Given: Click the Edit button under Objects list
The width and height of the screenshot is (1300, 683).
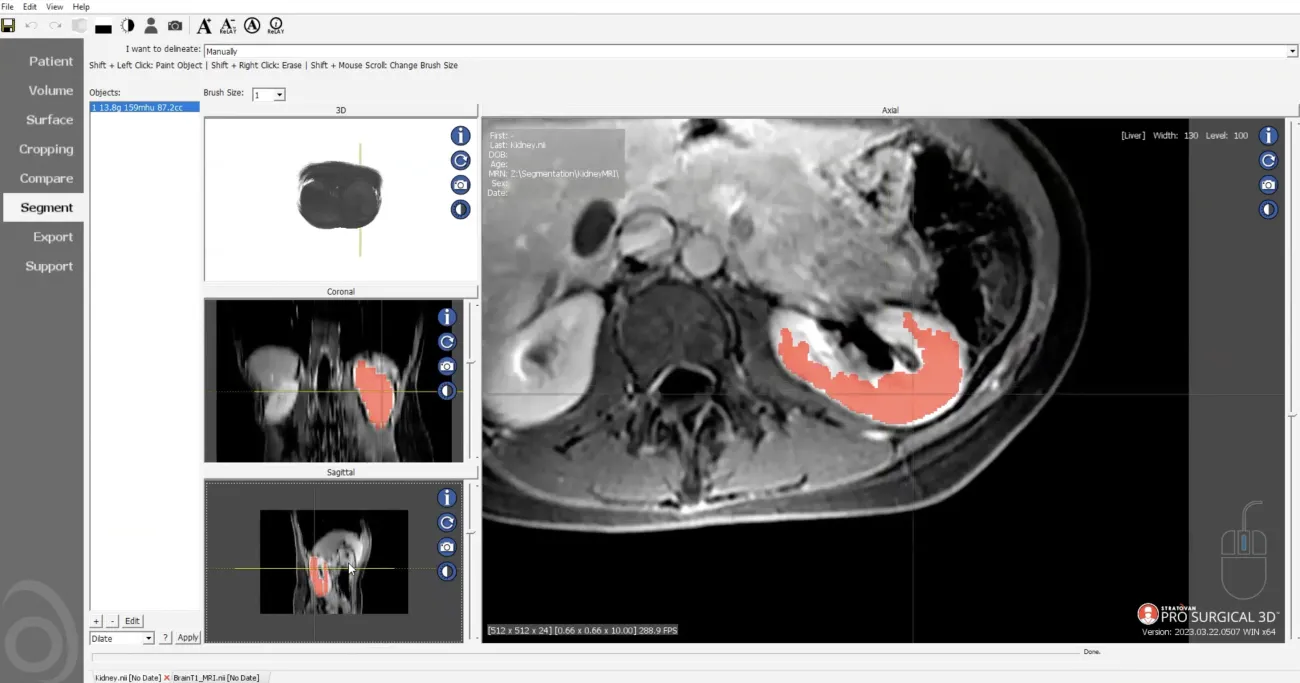Looking at the screenshot, I should point(132,621).
